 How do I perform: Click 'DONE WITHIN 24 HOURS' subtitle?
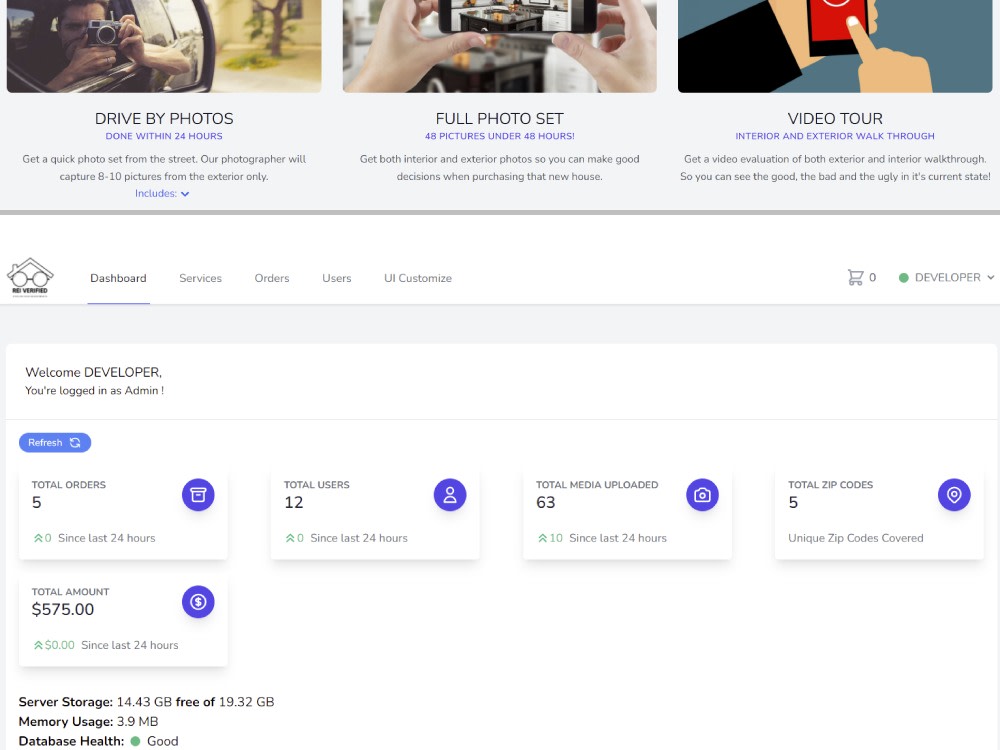click(164, 136)
